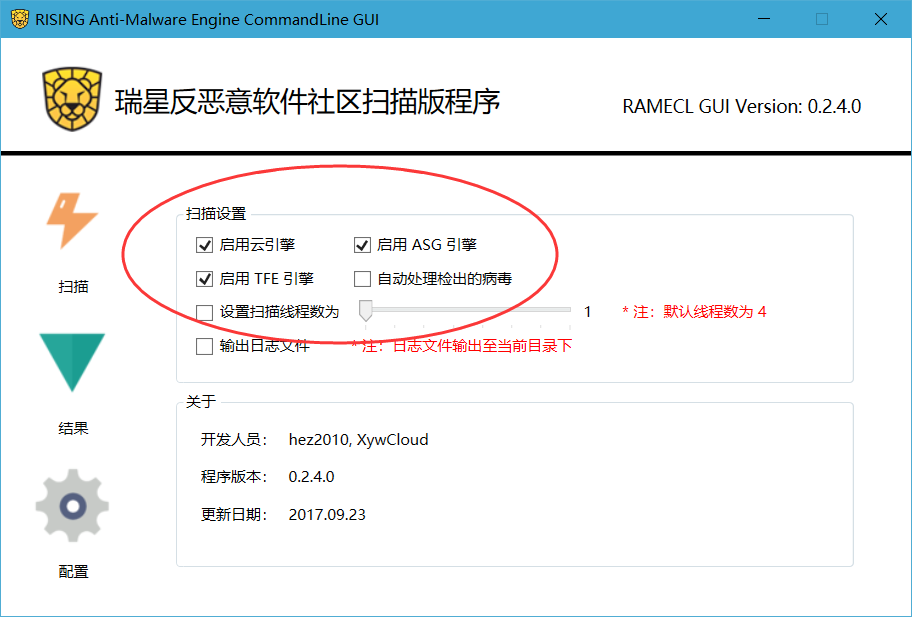Click the title 瑞星反恶意软件社区扫描版程序

308,102
